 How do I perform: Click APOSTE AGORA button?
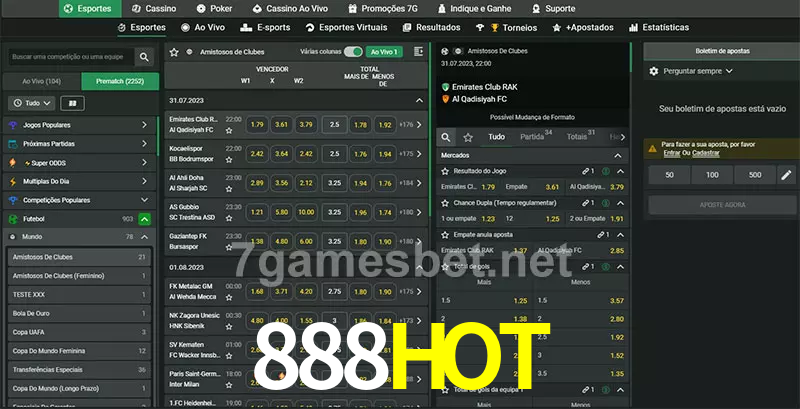(x=722, y=204)
